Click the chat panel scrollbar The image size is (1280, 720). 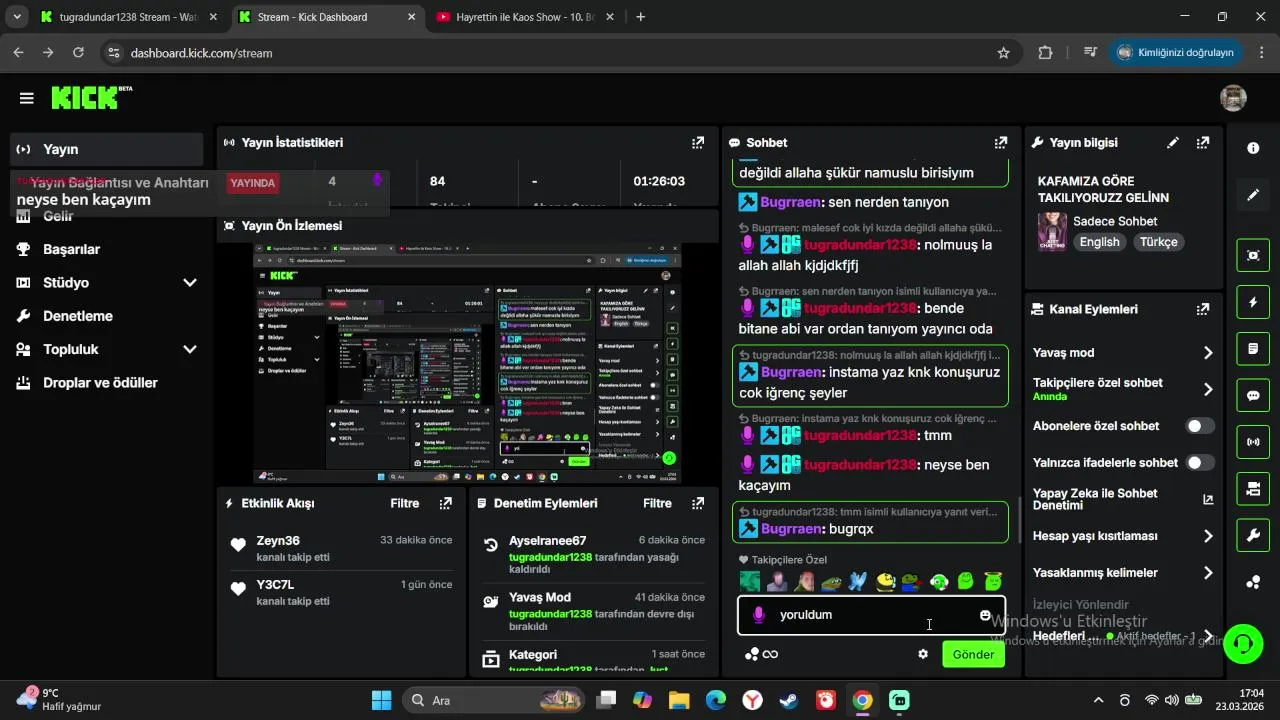[x=1018, y=518]
